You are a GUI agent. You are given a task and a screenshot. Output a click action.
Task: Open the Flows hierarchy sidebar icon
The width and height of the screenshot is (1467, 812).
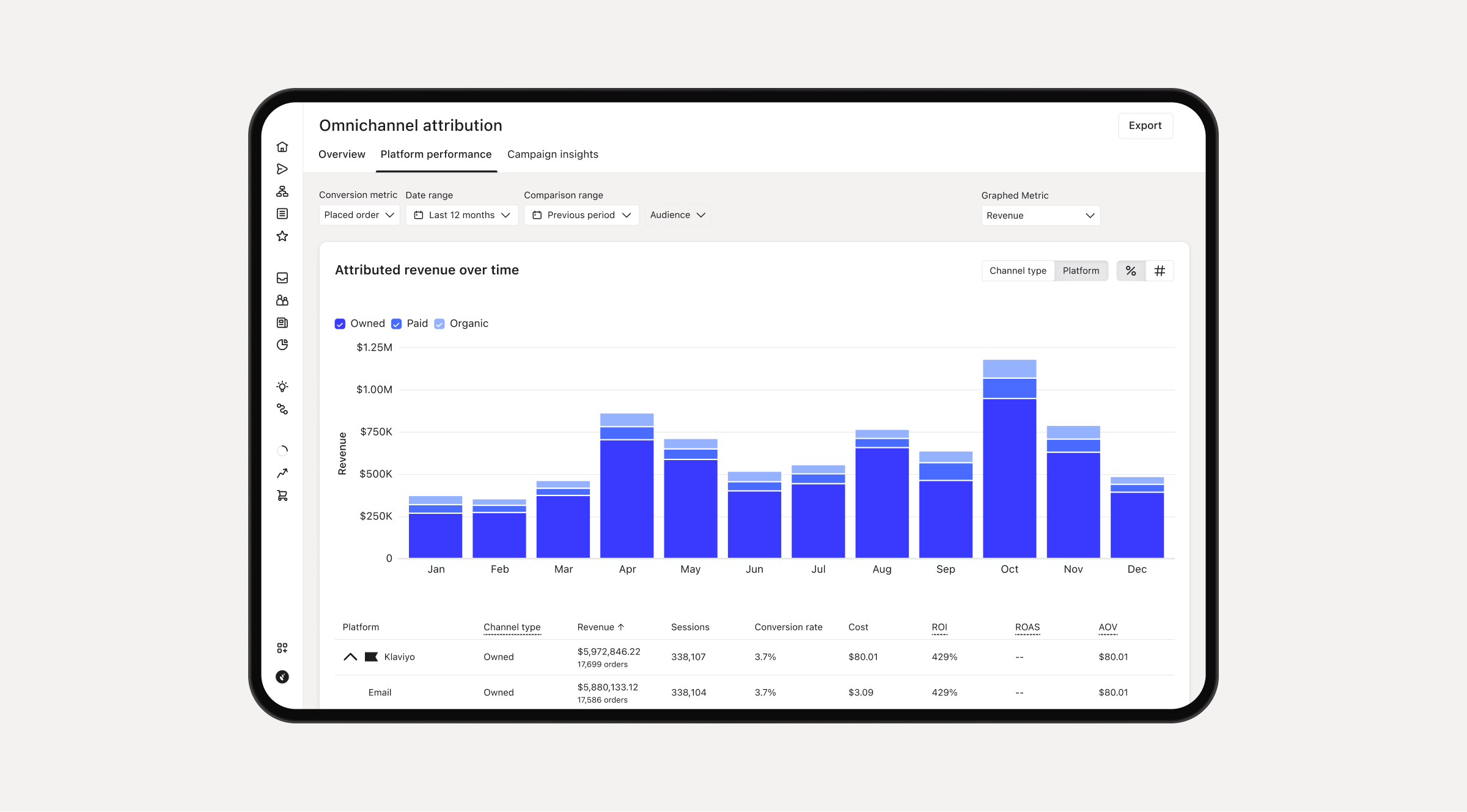tap(282, 191)
